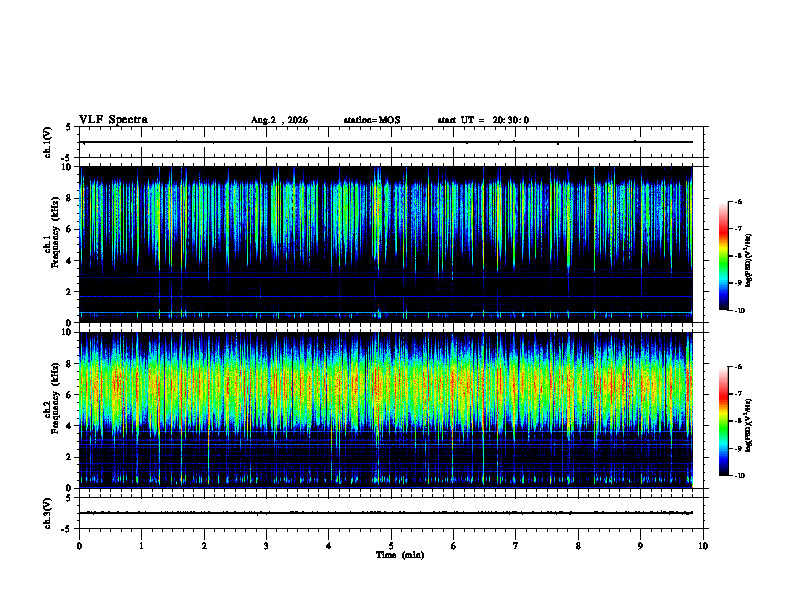Click the "-8" label on ch.1 colorbar
Screen dimensions: 792x612
738,256
